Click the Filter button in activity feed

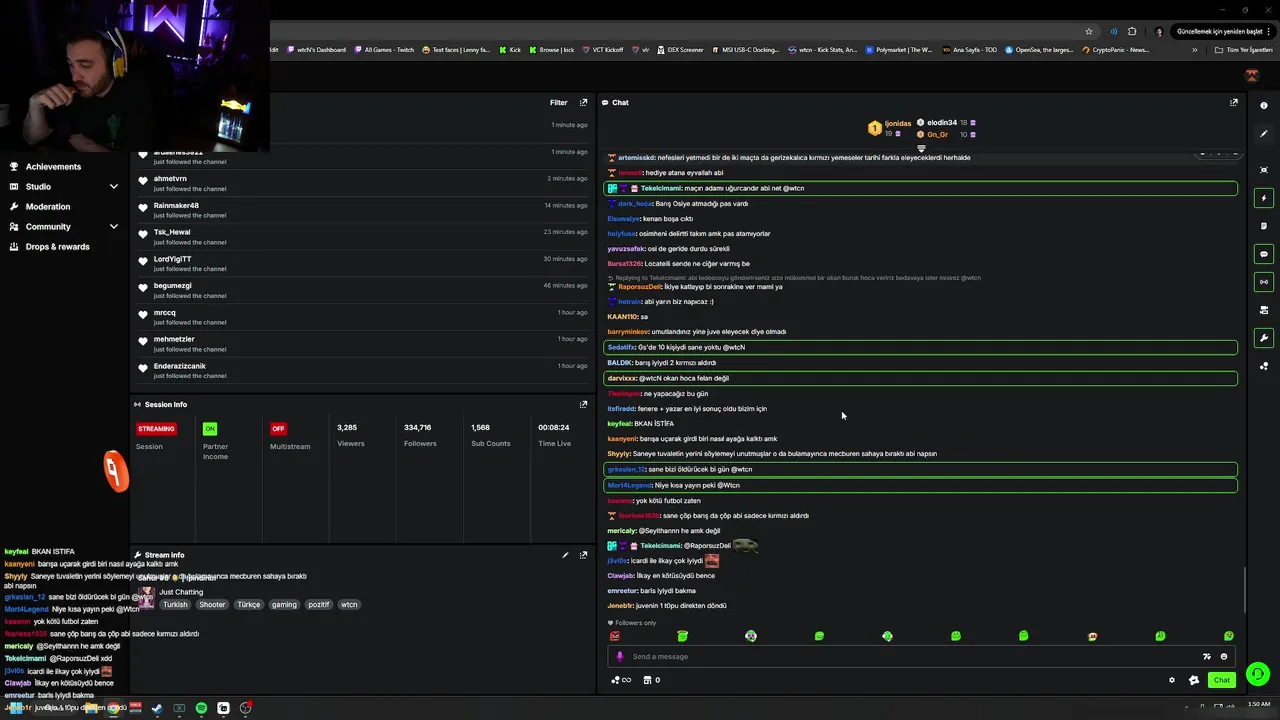point(558,102)
